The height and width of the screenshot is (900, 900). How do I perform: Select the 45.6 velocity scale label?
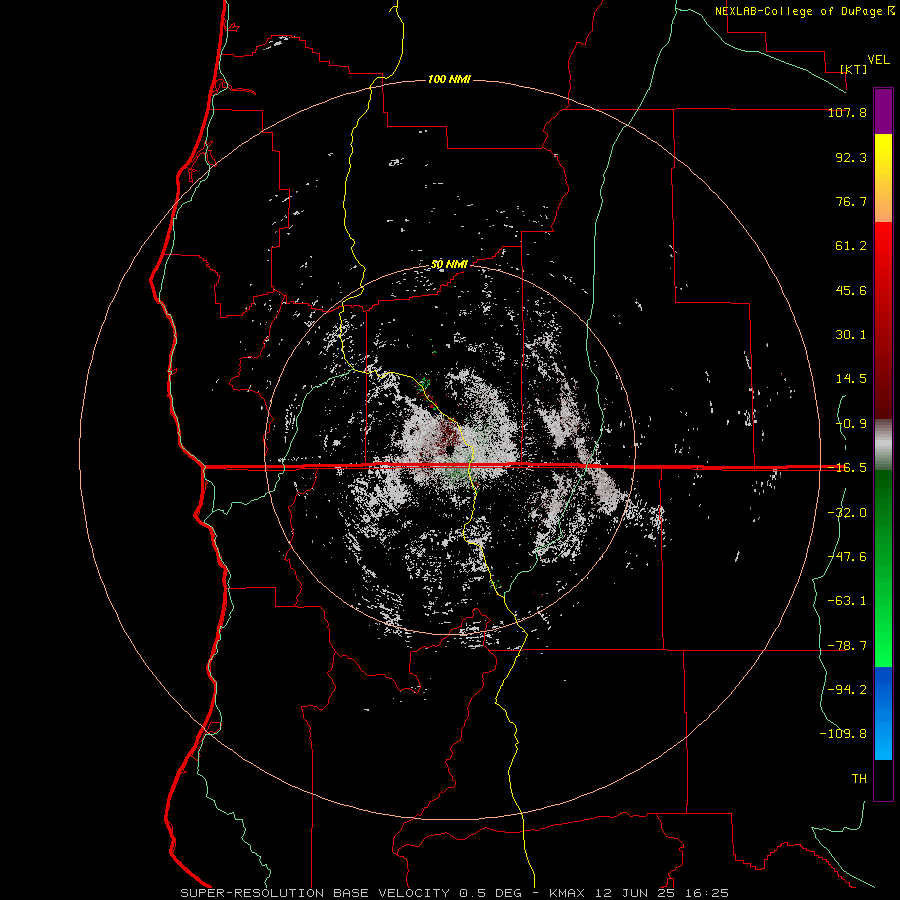(851, 290)
